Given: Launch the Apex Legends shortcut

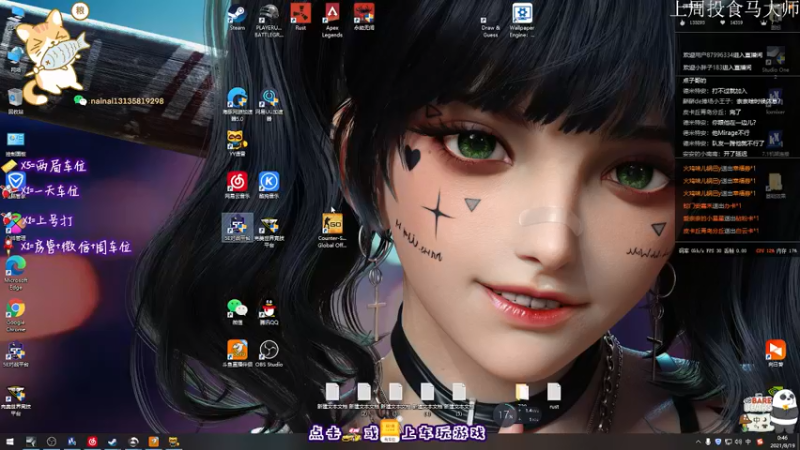Looking at the screenshot, I should pos(332,20).
